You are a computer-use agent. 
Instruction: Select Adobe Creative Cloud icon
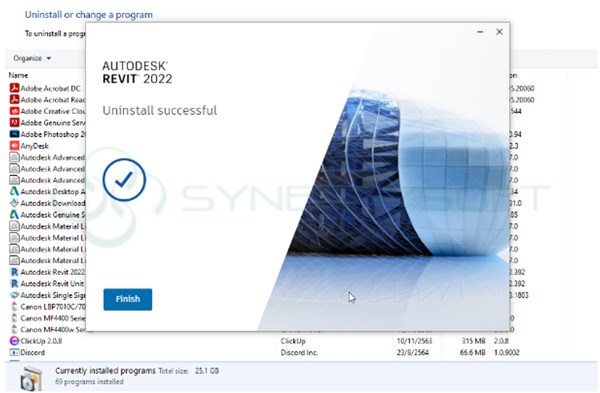(14, 111)
